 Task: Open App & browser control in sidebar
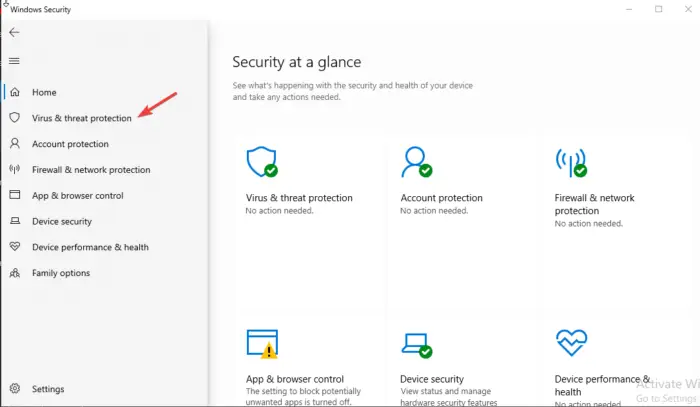tap(78, 195)
